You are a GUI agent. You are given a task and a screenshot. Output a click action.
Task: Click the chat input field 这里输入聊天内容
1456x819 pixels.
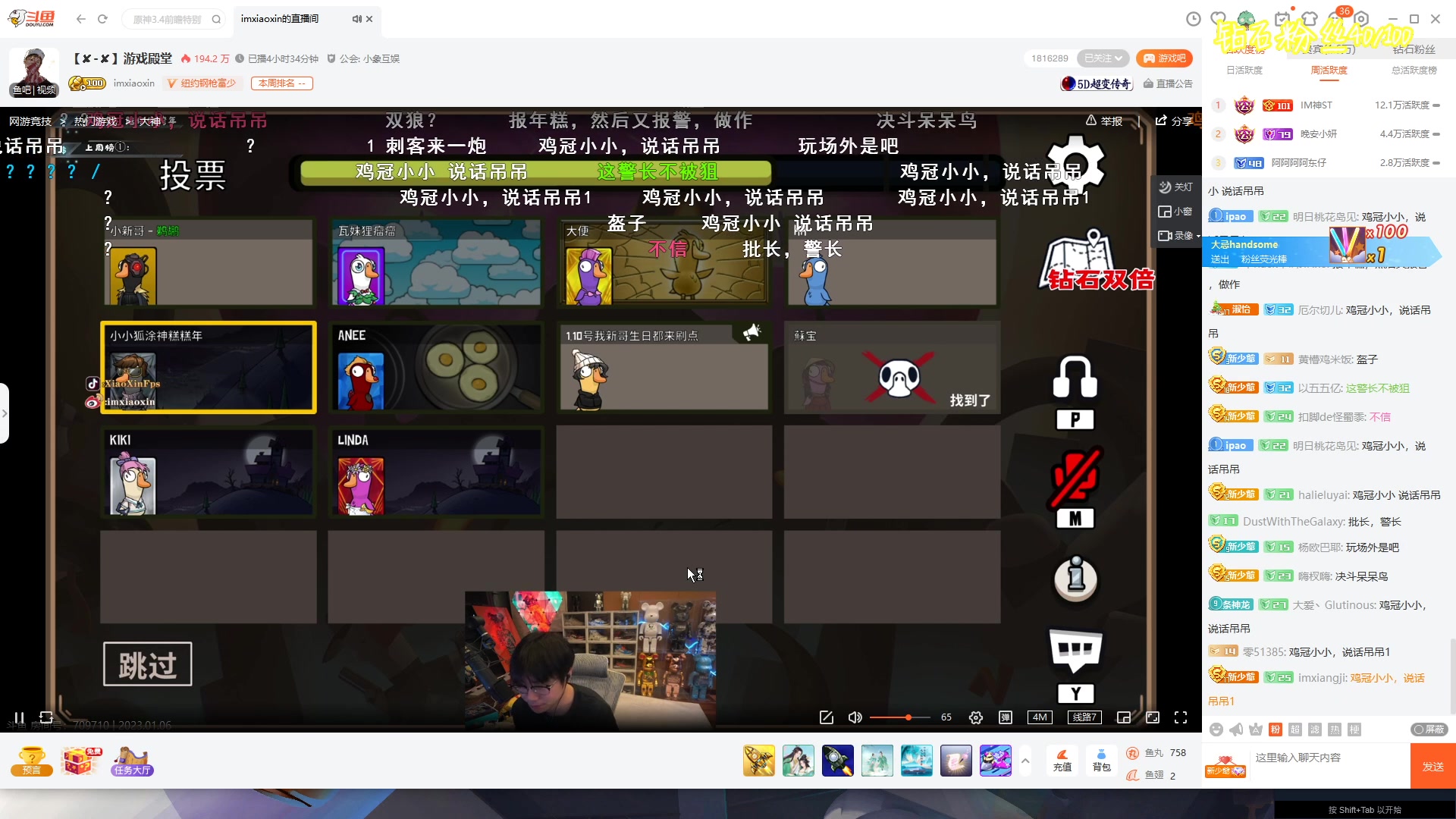point(1327,758)
